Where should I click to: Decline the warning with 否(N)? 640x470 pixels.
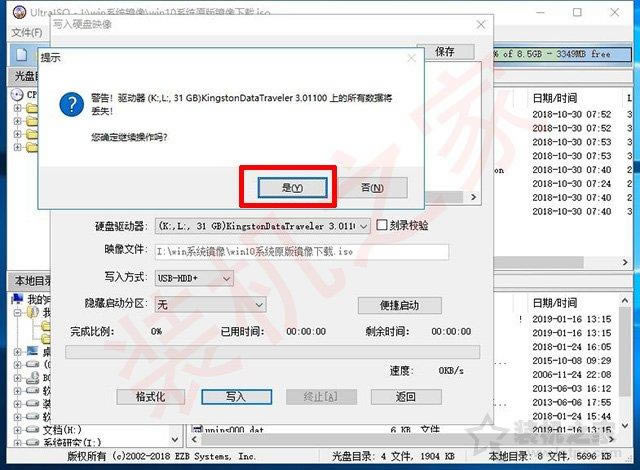[x=372, y=188]
